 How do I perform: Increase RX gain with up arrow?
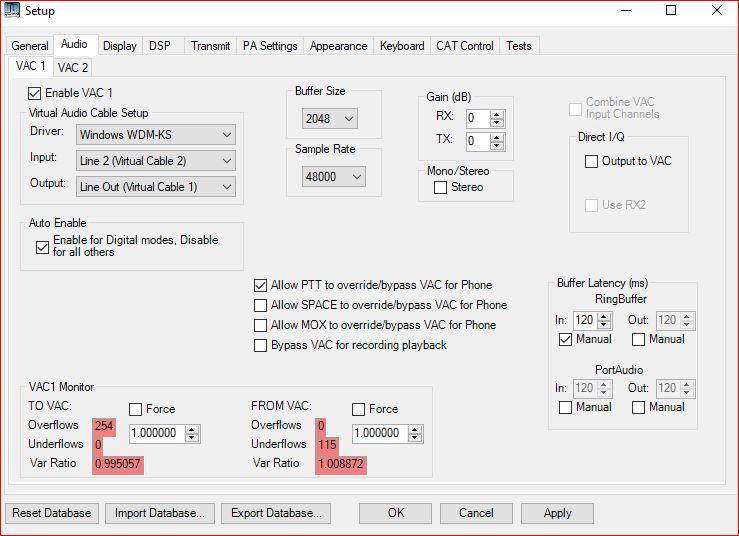498,114
